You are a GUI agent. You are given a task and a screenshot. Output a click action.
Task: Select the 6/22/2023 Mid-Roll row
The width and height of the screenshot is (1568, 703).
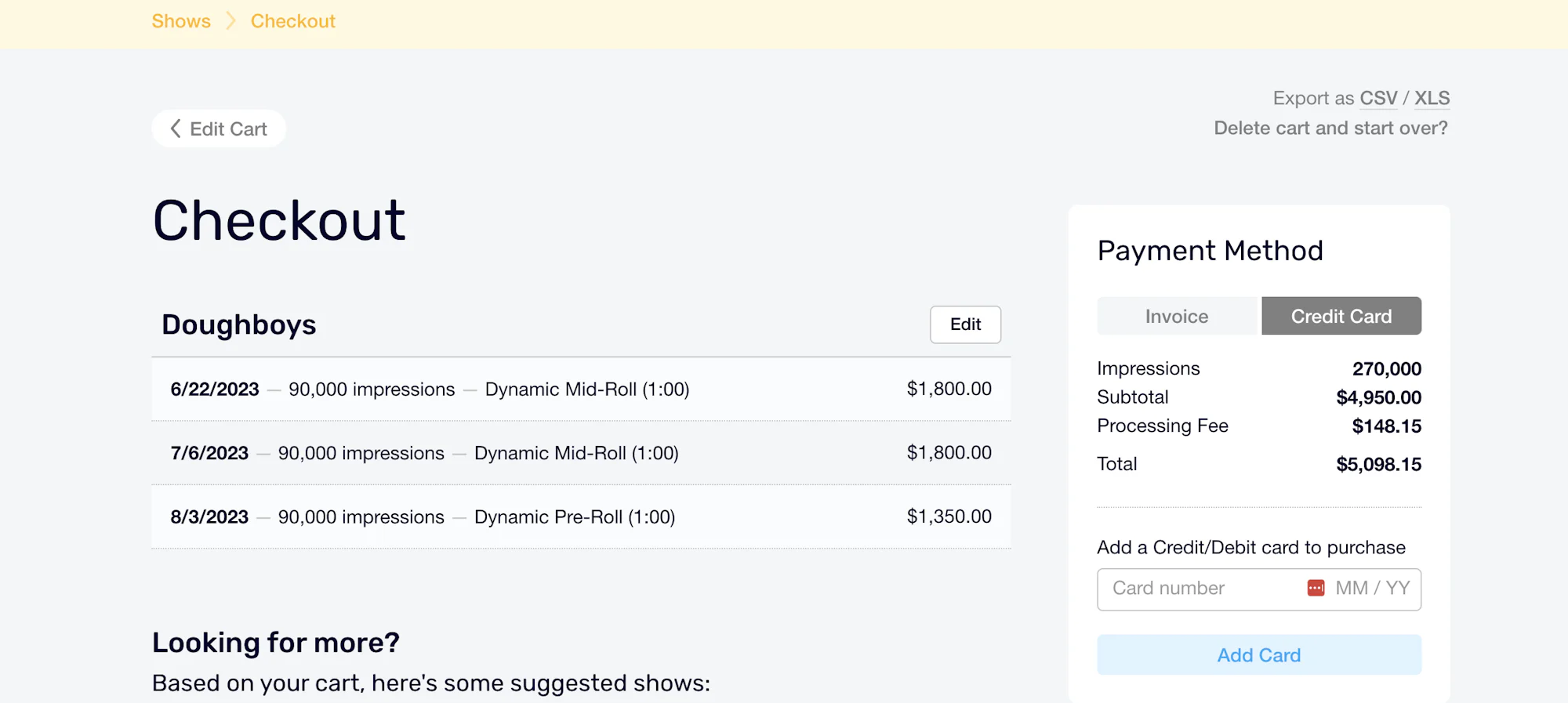click(x=581, y=390)
